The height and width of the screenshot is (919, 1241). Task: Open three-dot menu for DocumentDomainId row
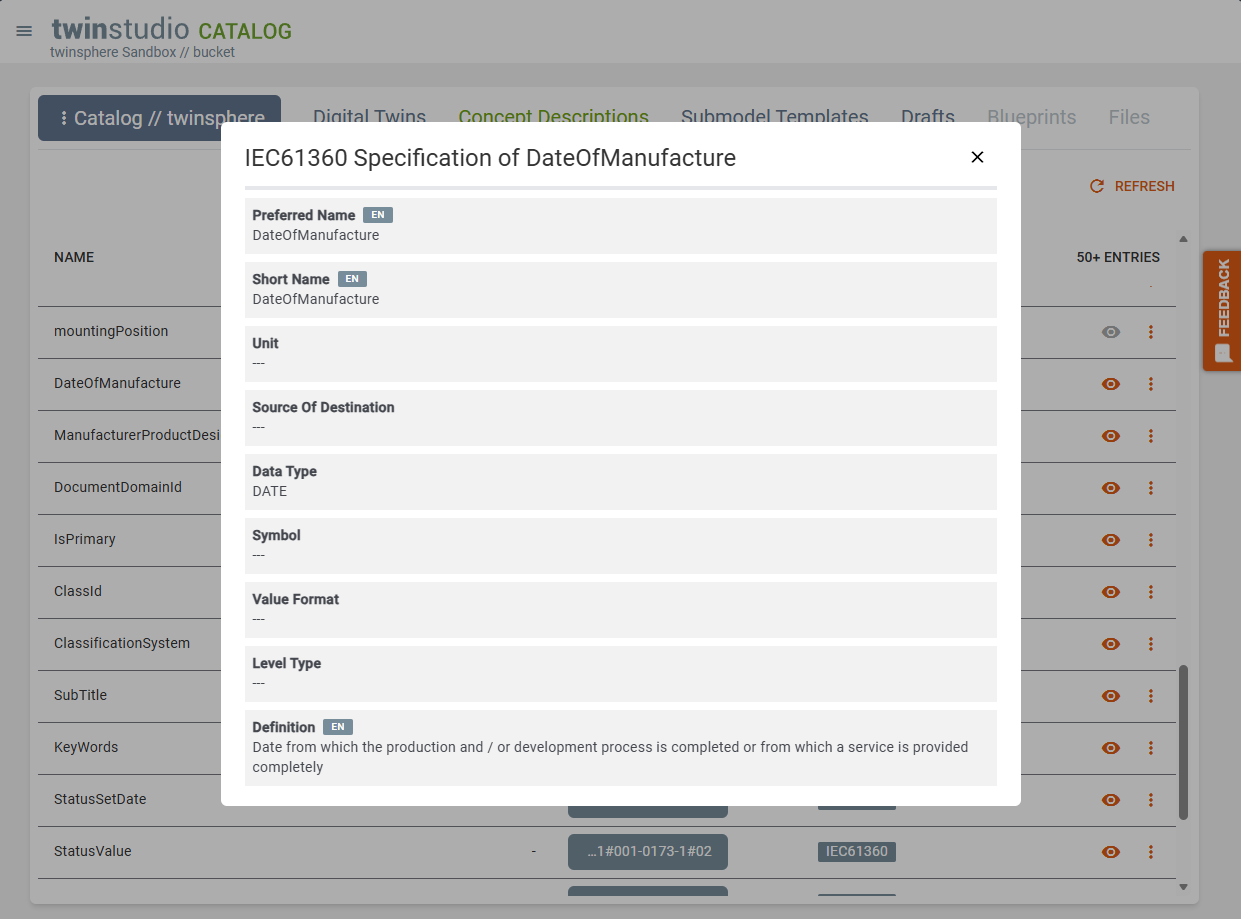(x=1151, y=488)
